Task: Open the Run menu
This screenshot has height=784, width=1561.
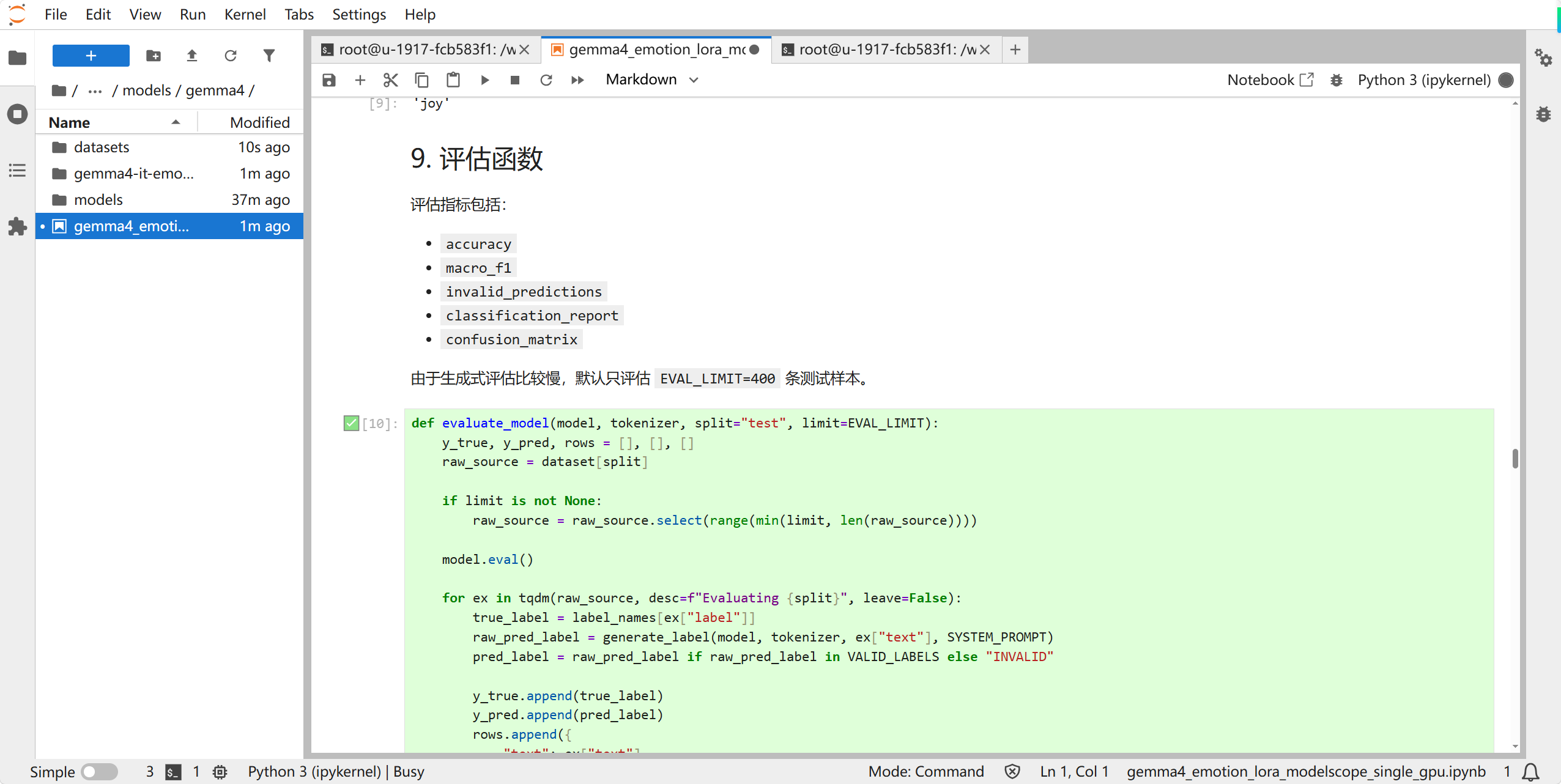Action: click(x=192, y=14)
